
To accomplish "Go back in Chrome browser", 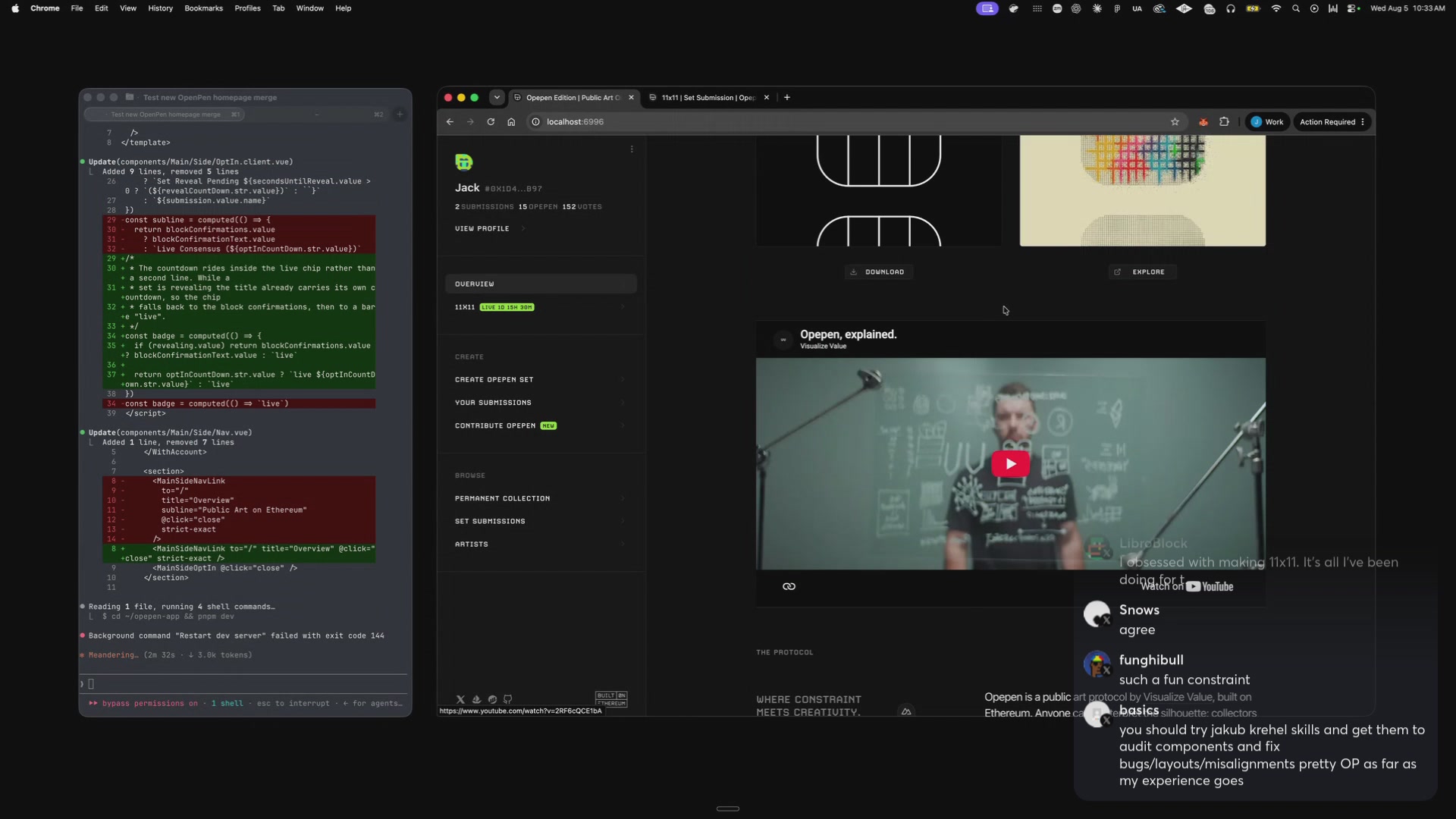I will pos(450,121).
